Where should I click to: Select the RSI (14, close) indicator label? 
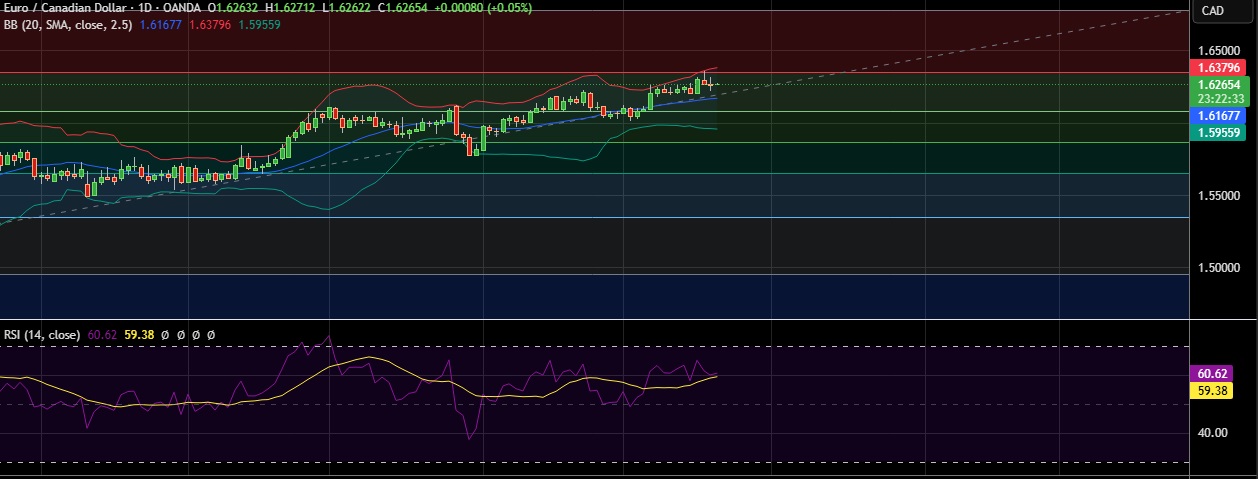[43, 335]
